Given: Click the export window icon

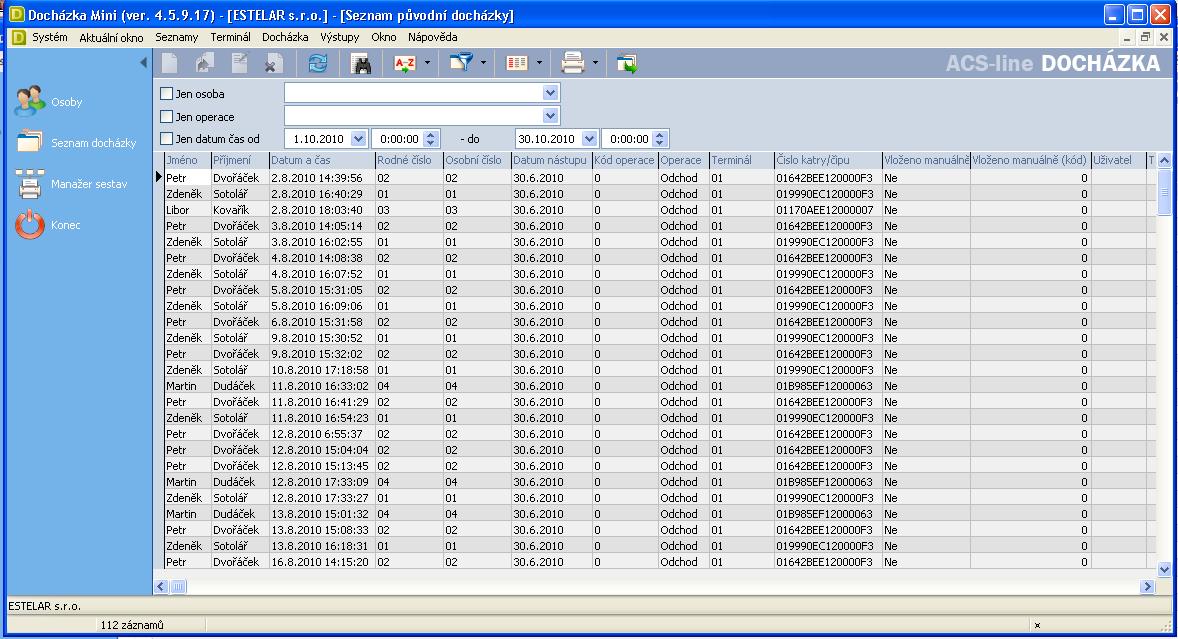Looking at the screenshot, I should click(627, 64).
